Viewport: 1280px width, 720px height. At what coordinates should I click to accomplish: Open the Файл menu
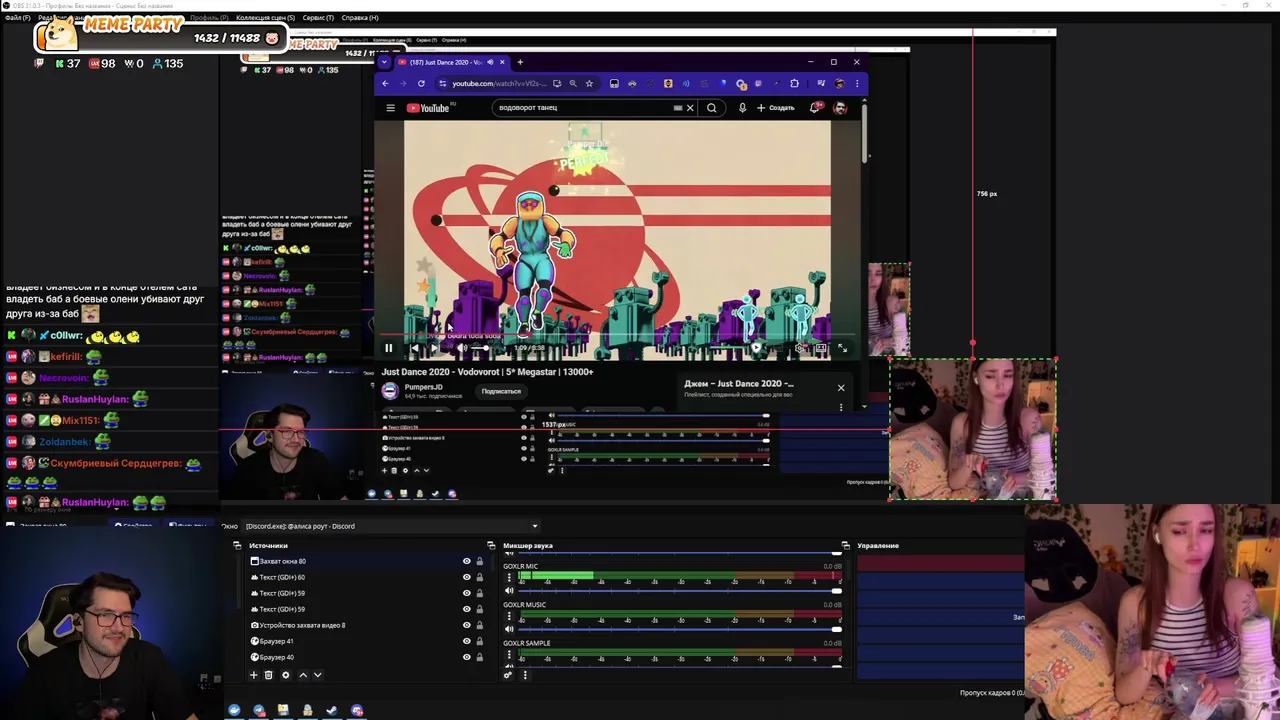(17, 17)
